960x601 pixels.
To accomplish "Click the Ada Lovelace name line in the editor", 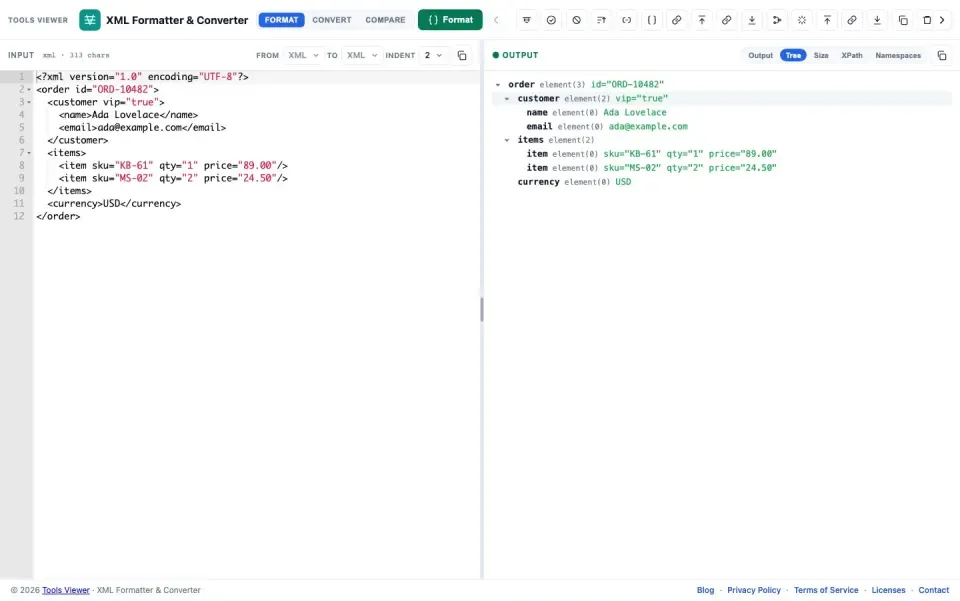I will point(129,115).
